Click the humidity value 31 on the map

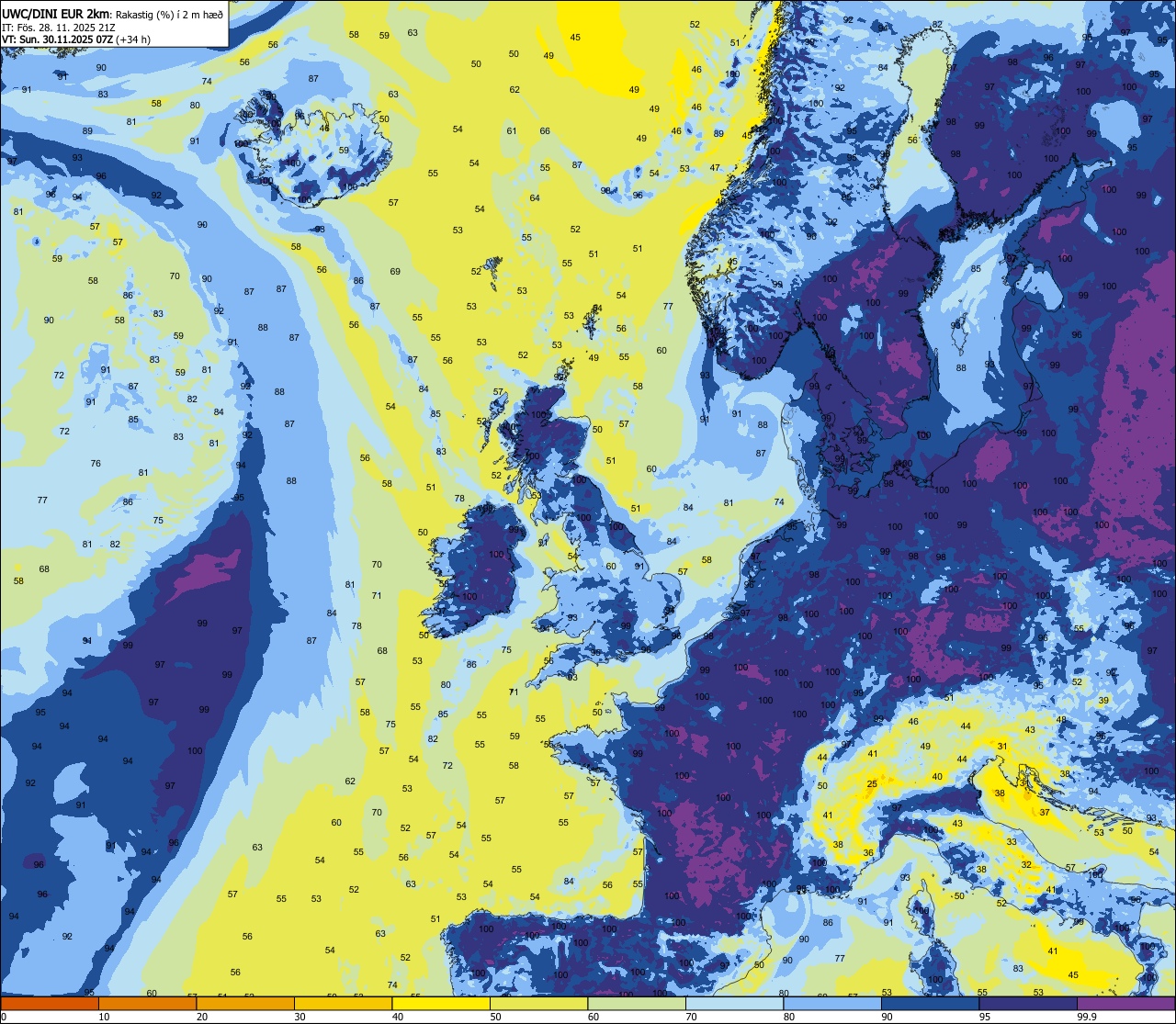click(x=1002, y=747)
